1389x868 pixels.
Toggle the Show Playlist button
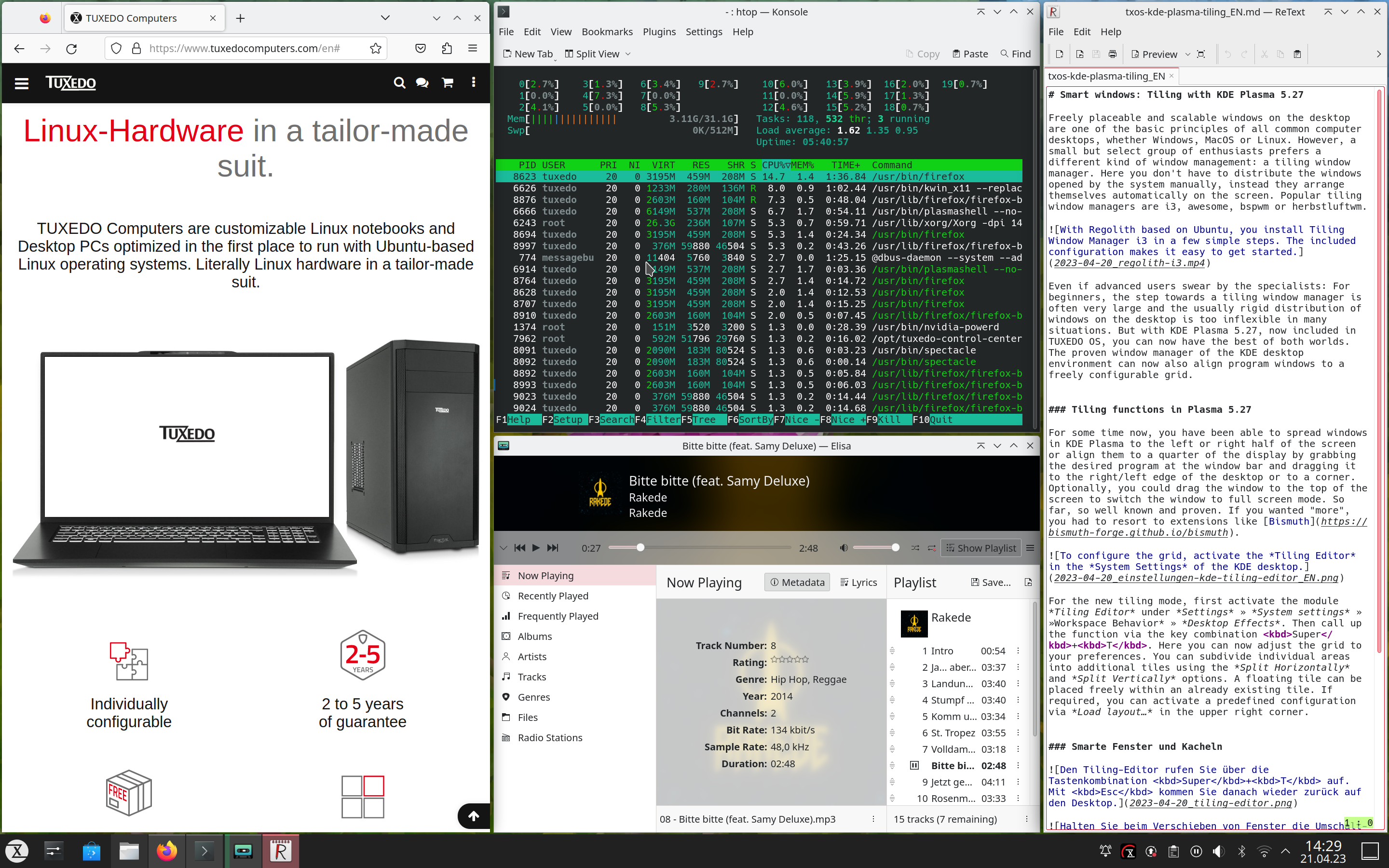981,548
